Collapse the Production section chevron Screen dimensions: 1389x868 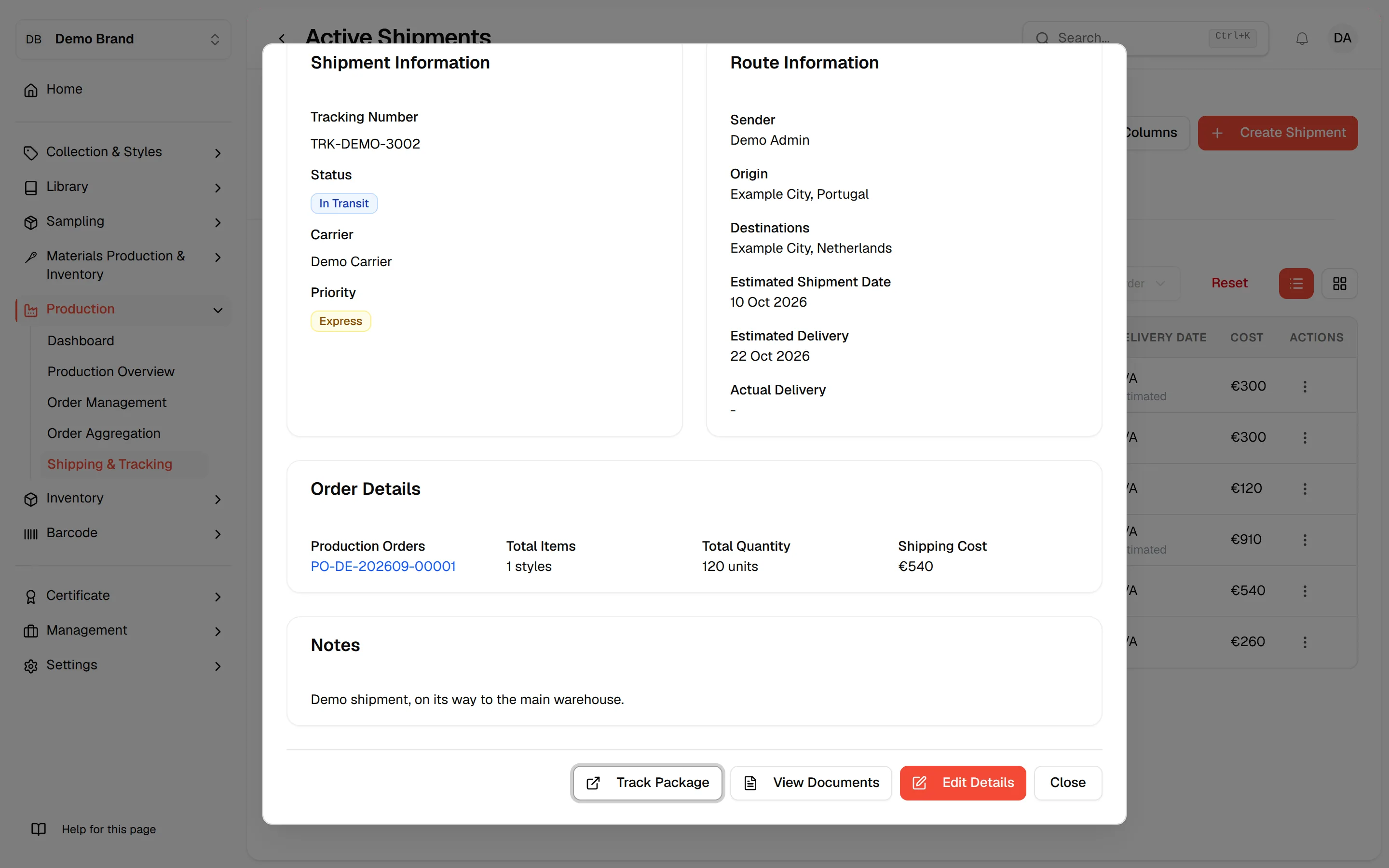pyautogui.click(x=218, y=310)
